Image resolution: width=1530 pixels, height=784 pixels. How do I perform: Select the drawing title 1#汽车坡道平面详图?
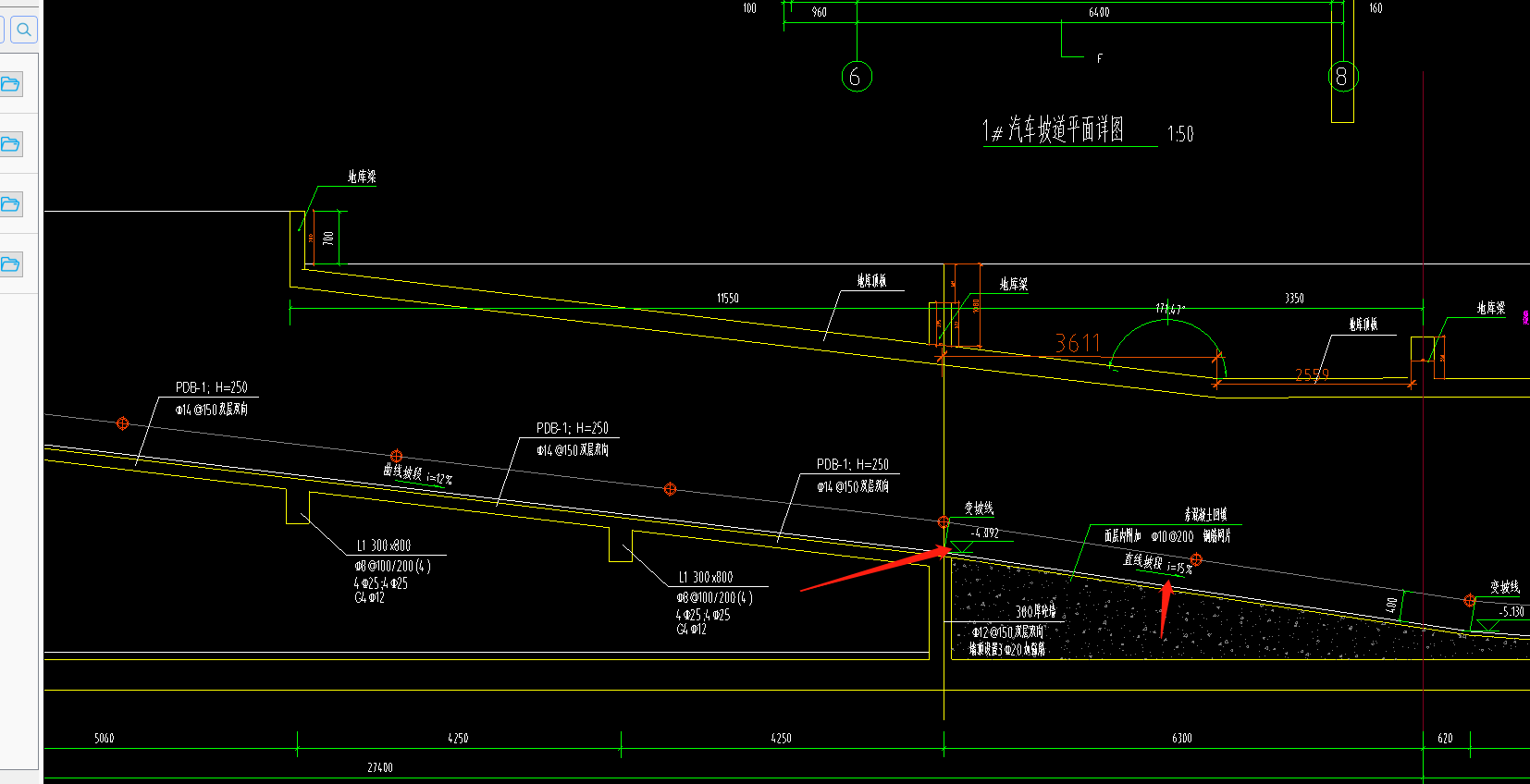click(x=1053, y=129)
